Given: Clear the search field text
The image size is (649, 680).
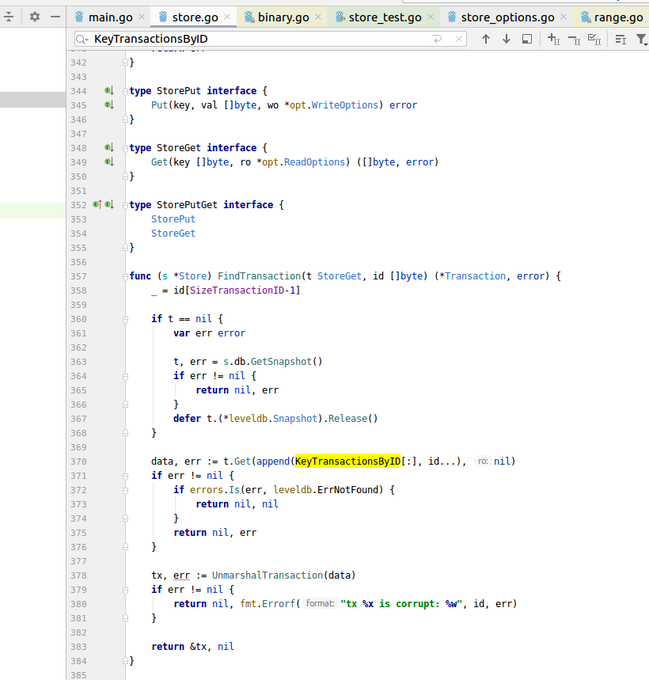Looking at the screenshot, I should click(x=459, y=39).
